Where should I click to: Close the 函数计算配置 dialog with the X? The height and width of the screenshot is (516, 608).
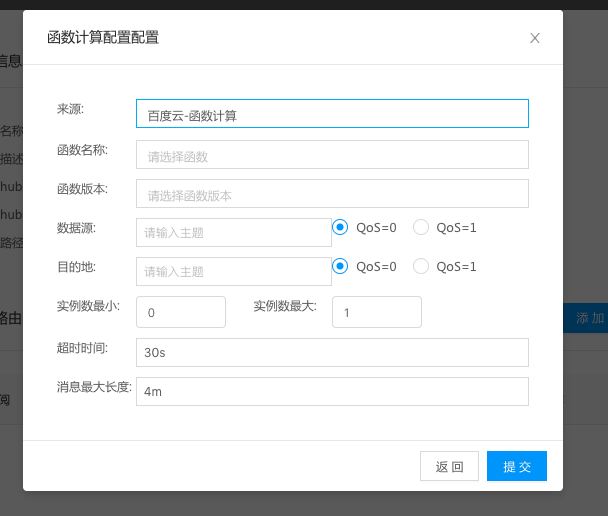(535, 38)
